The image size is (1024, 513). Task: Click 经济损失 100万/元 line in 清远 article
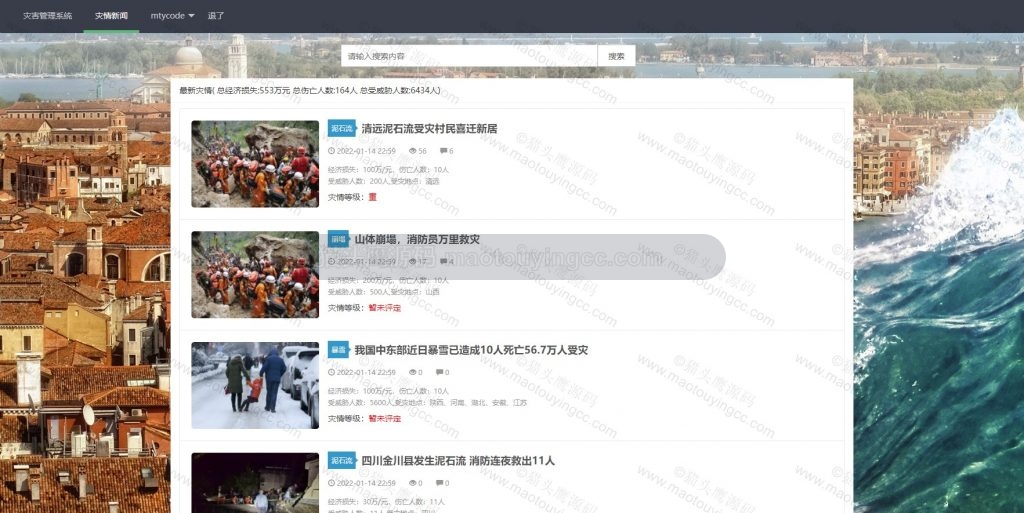point(388,170)
